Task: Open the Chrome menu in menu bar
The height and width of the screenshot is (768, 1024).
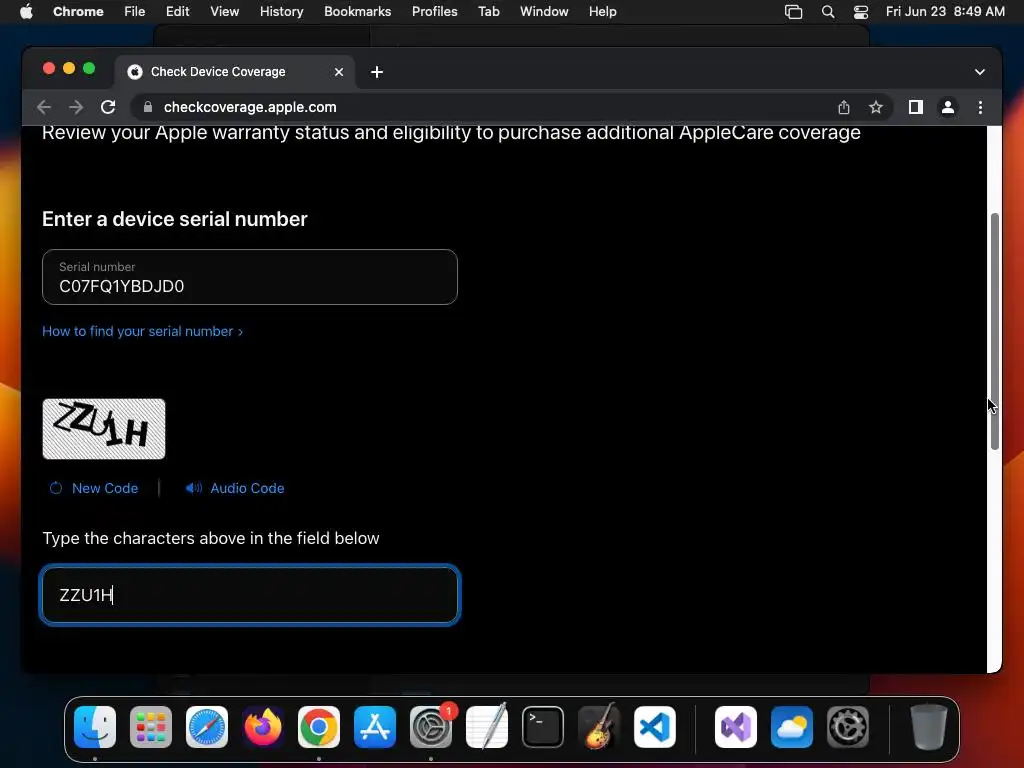Action: click(x=78, y=12)
